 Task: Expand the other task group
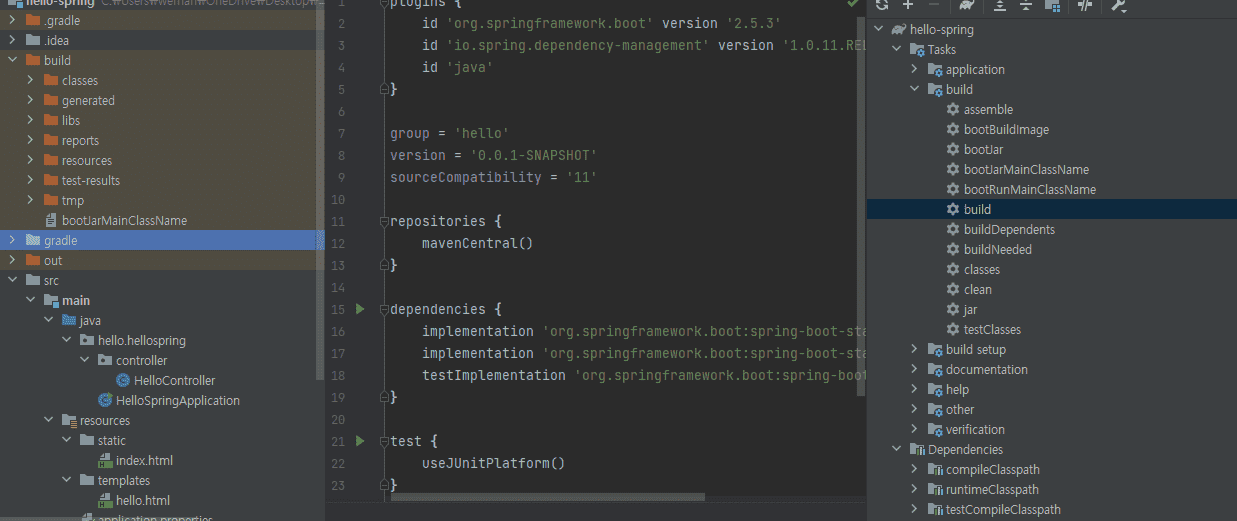(x=915, y=410)
